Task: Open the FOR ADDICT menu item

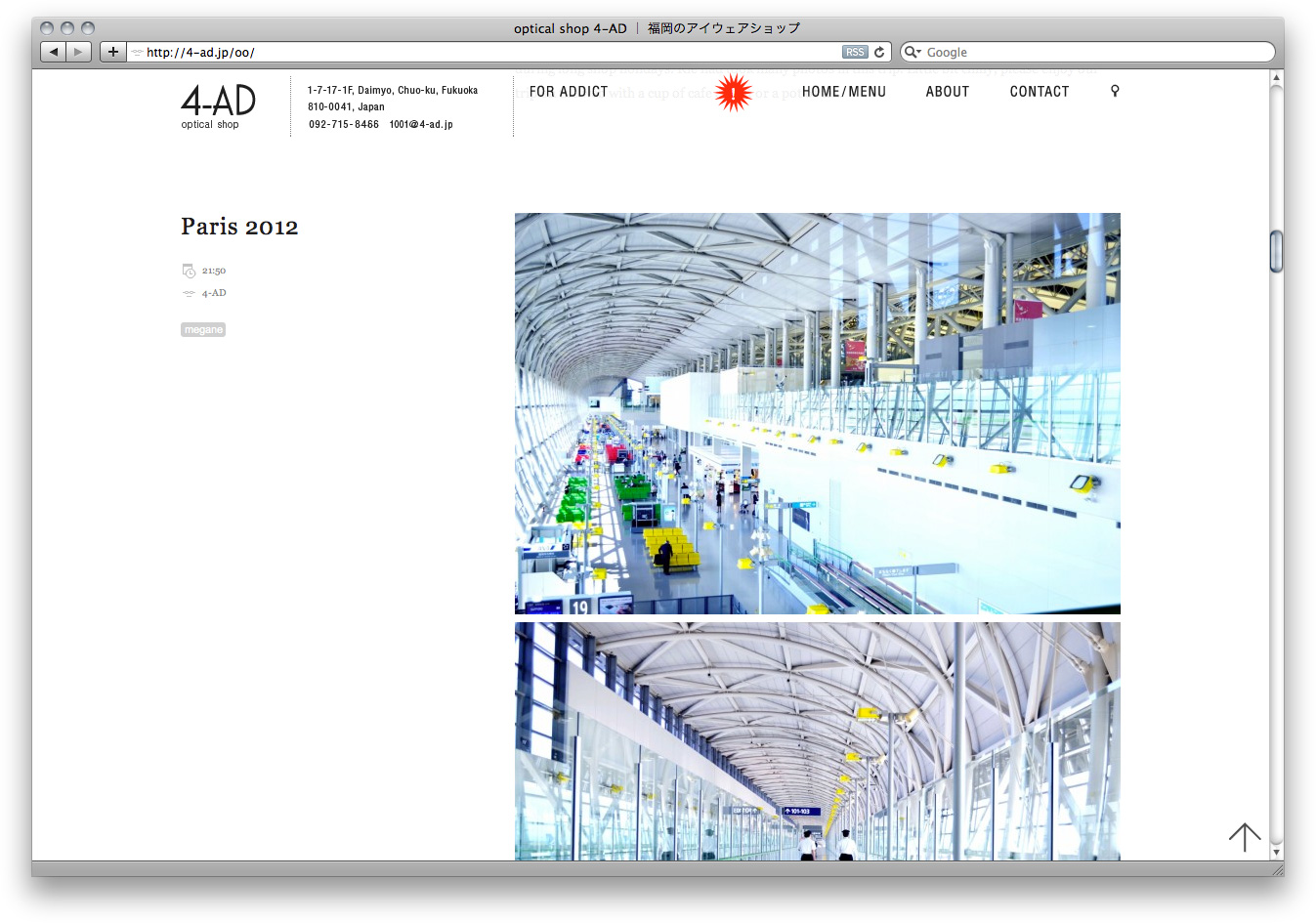Action: (x=568, y=92)
